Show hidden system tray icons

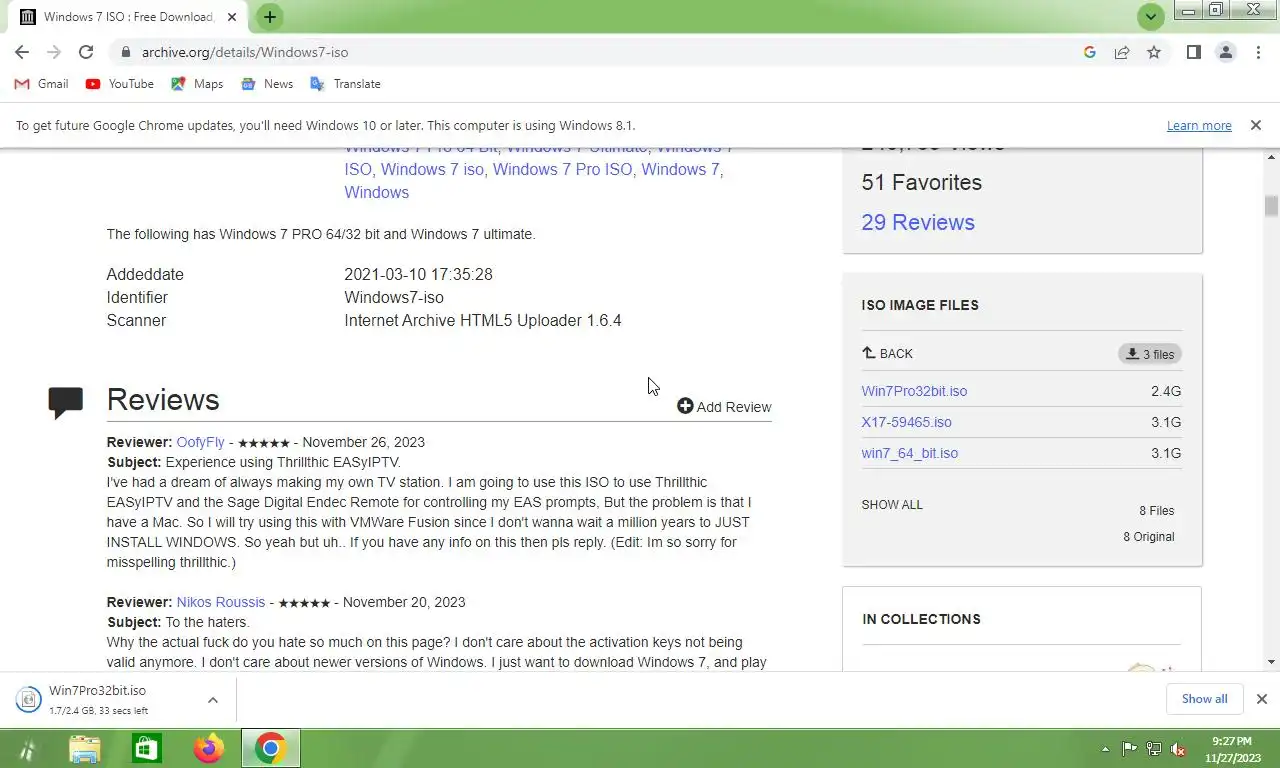1105,749
